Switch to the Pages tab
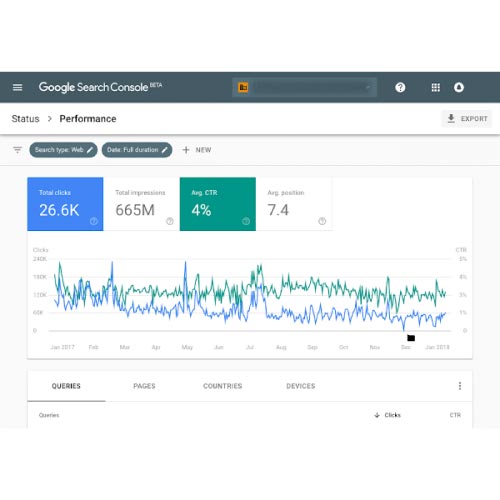 (x=144, y=386)
